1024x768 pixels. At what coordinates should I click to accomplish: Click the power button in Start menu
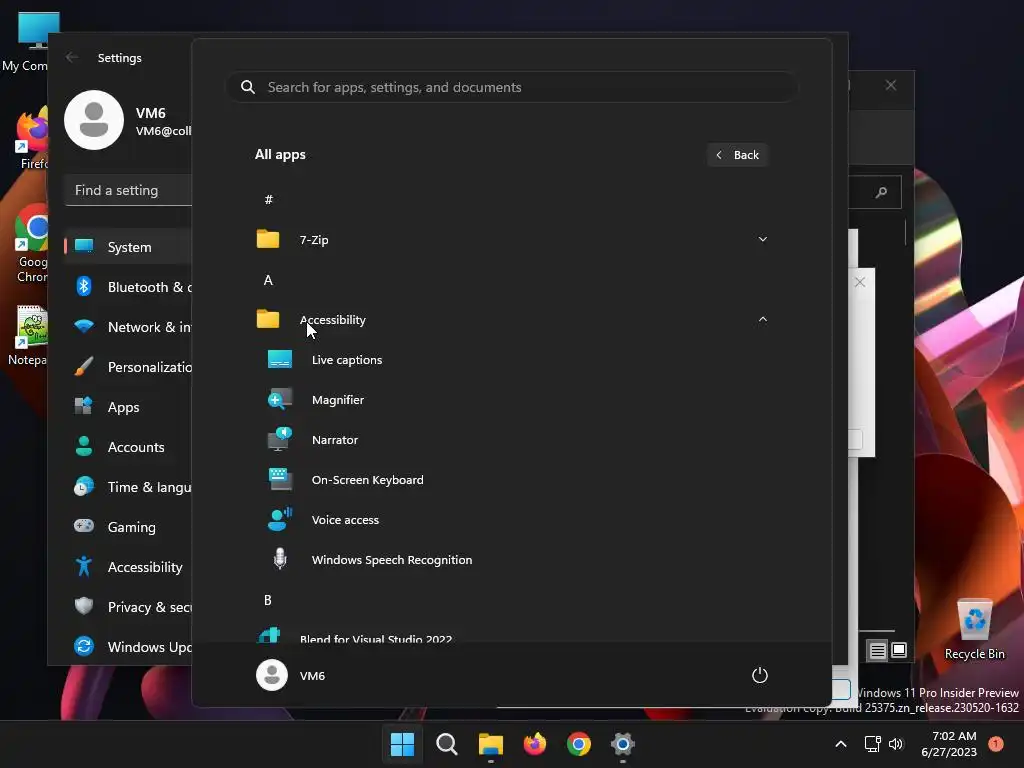tap(760, 675)
